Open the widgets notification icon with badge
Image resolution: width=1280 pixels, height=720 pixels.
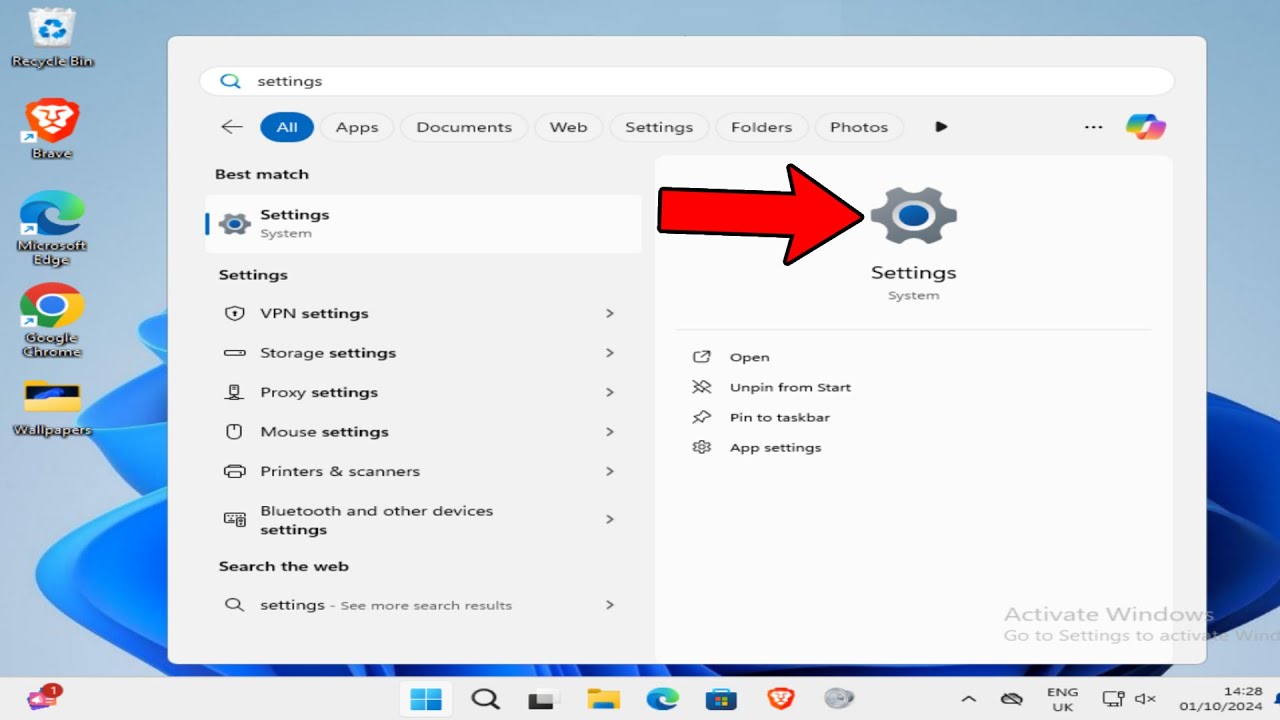pos(44,697)
